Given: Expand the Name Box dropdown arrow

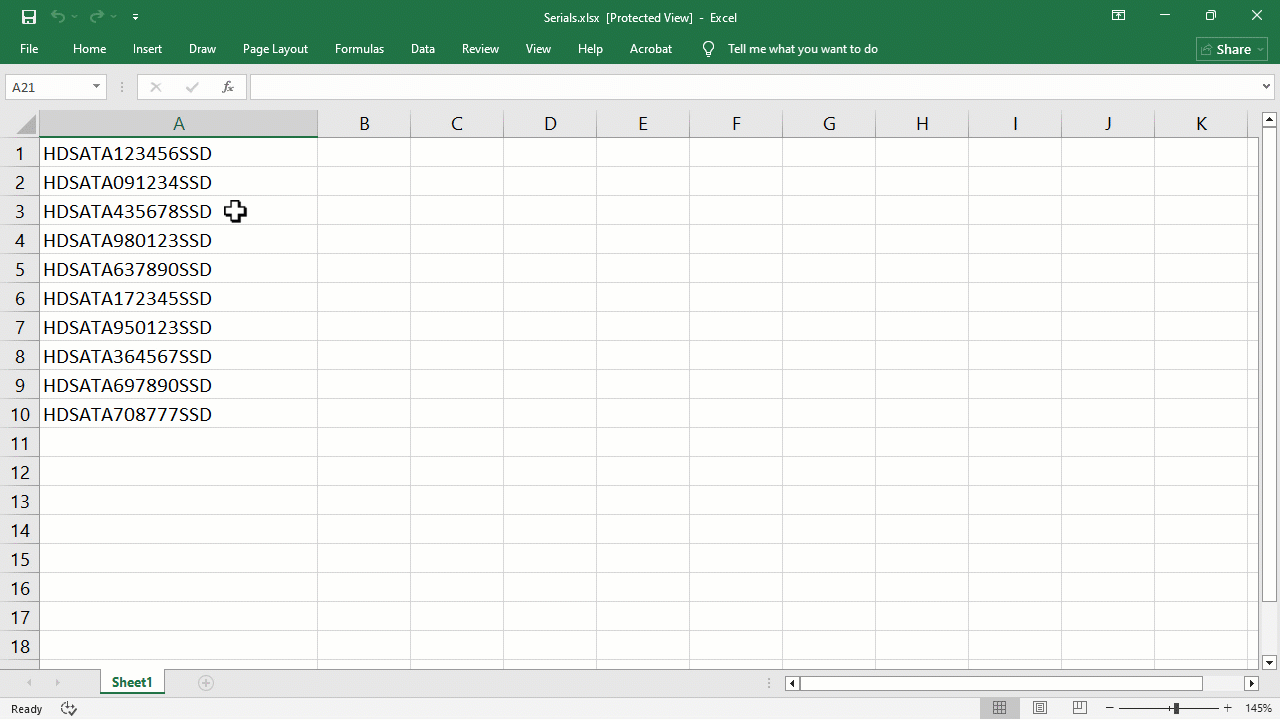Looking at the screenshot, I should [96, 87].
